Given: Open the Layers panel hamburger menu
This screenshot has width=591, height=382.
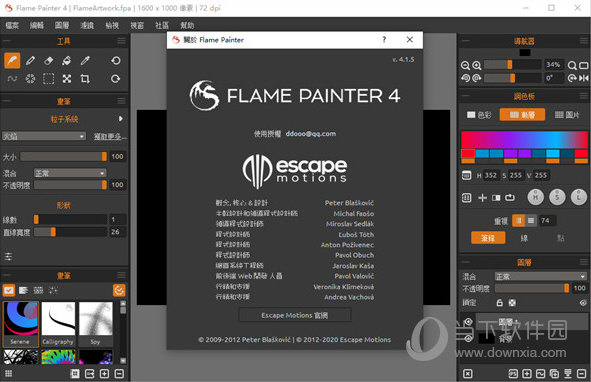Looking at the screenshot, I should coord(584,262).
